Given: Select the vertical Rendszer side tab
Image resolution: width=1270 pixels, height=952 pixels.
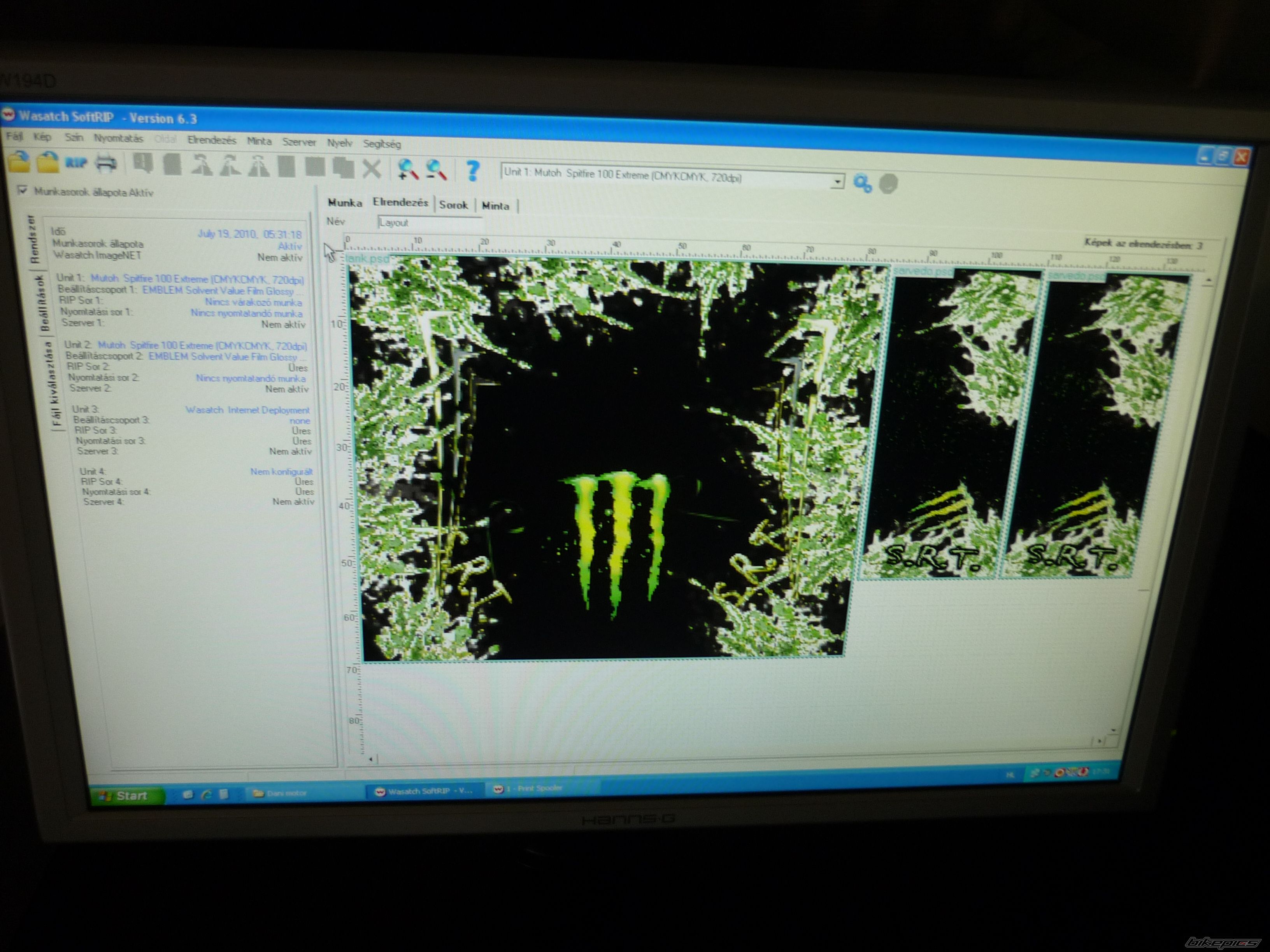Looking at the screenshot, I should click(34, 239).
